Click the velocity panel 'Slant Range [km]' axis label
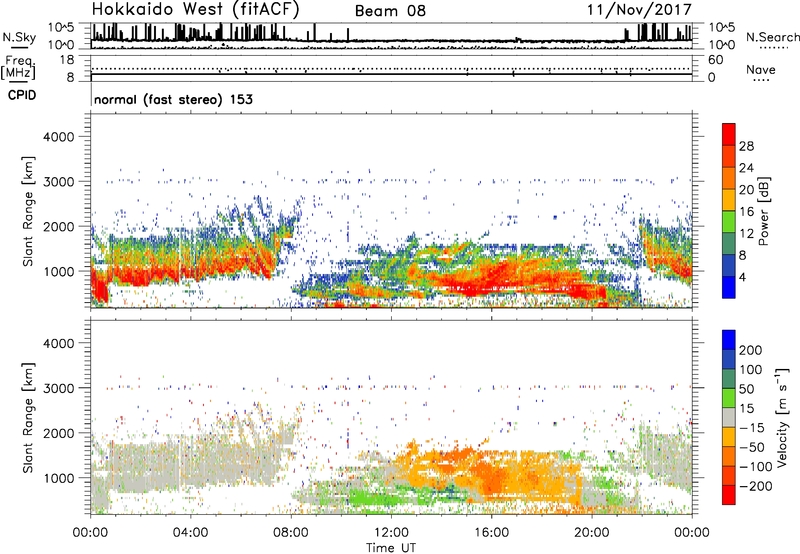 [28, 418]
